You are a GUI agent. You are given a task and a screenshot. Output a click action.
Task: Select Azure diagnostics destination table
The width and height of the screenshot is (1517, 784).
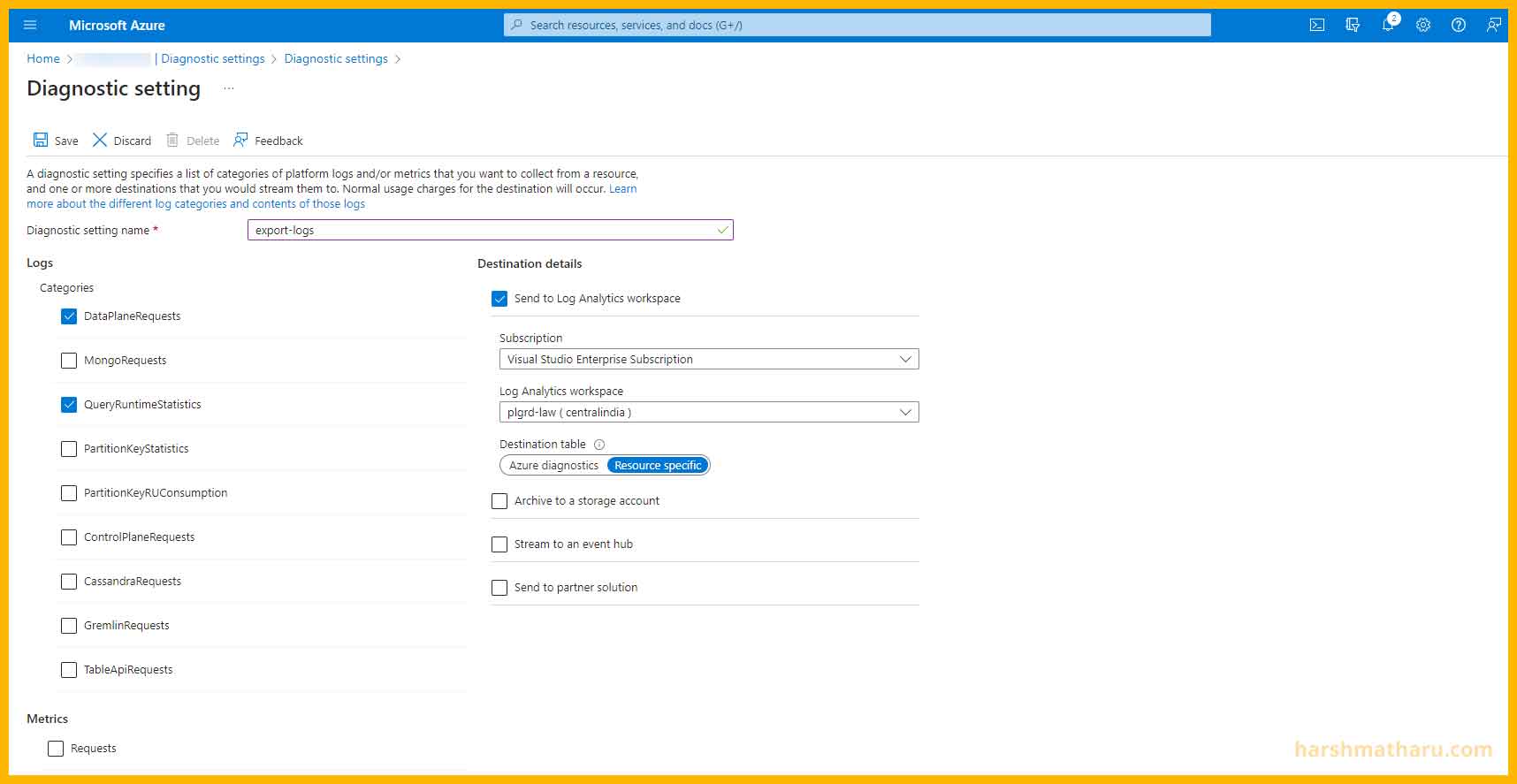553,465
